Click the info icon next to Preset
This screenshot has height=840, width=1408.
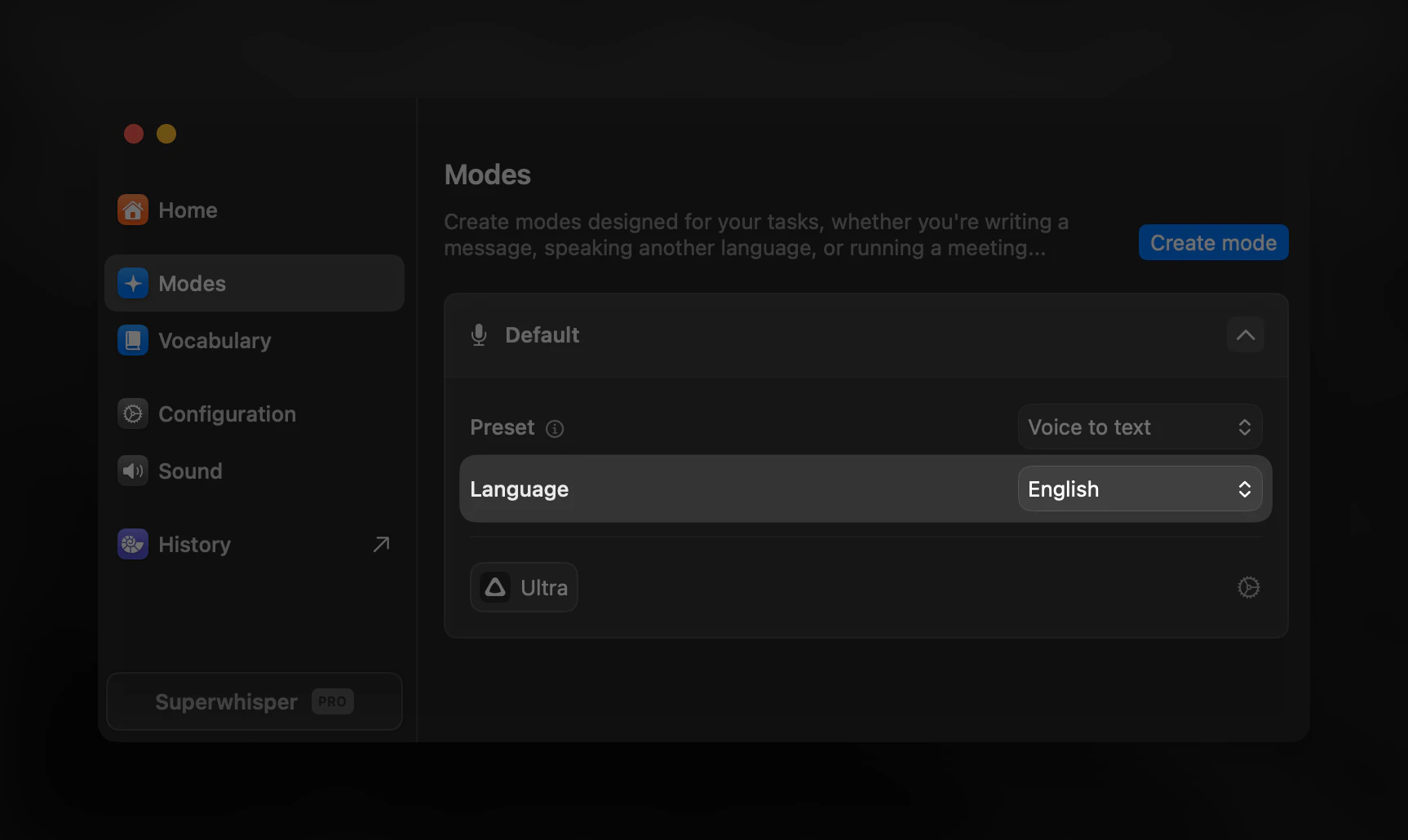click(555, 428)
